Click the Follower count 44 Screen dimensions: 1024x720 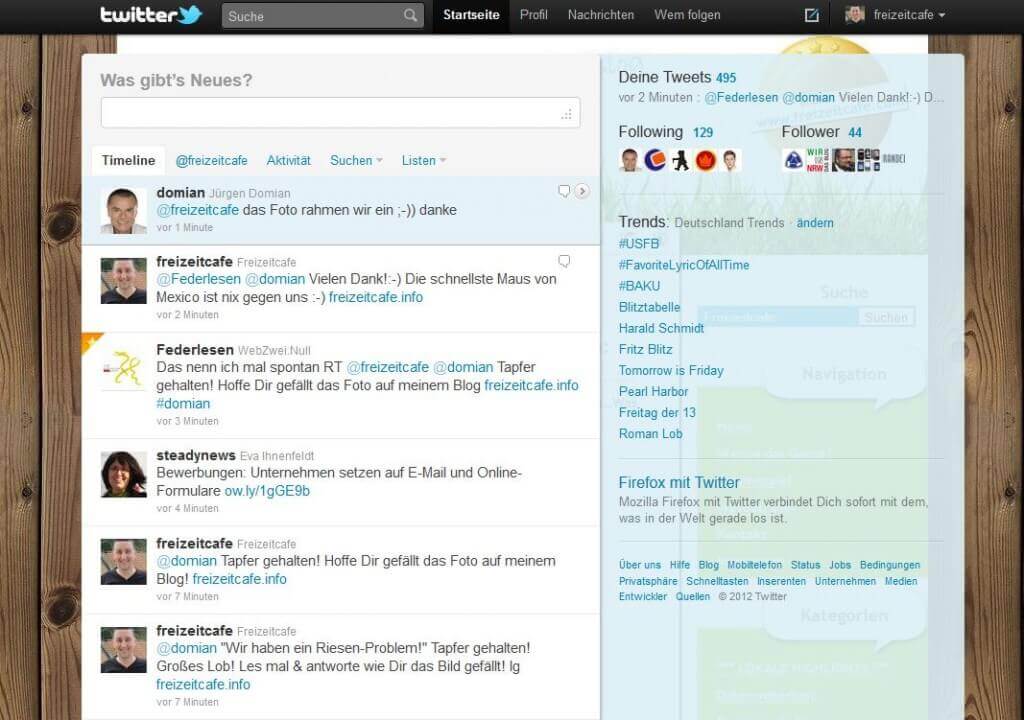[x=855, y=133]
